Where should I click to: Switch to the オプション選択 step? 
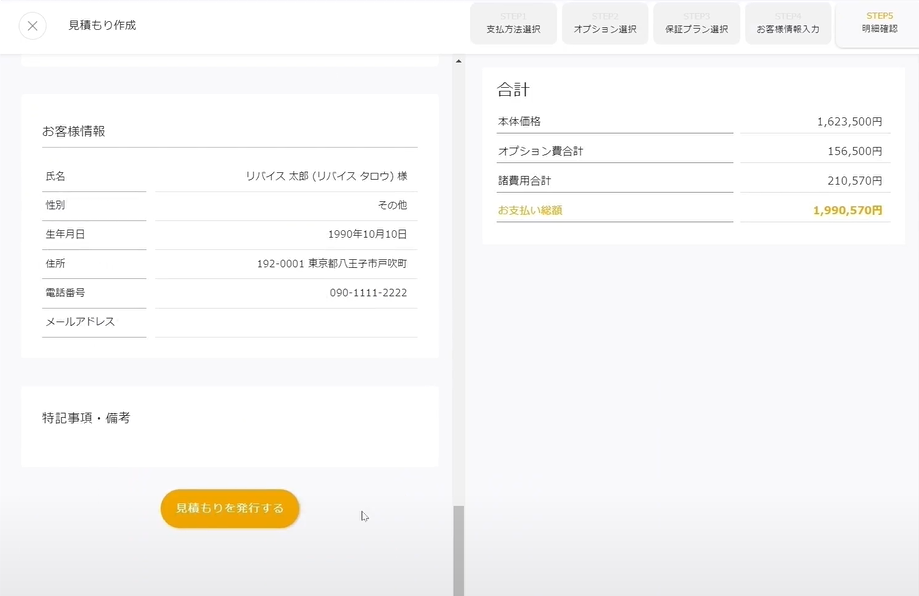605,23
